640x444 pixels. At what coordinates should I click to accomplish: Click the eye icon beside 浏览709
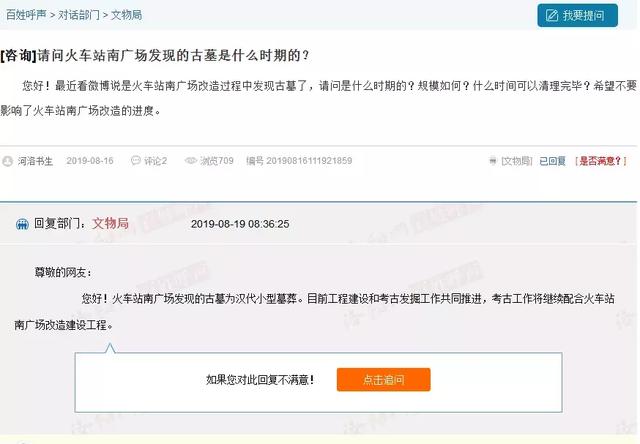click(x=190, y=160)
